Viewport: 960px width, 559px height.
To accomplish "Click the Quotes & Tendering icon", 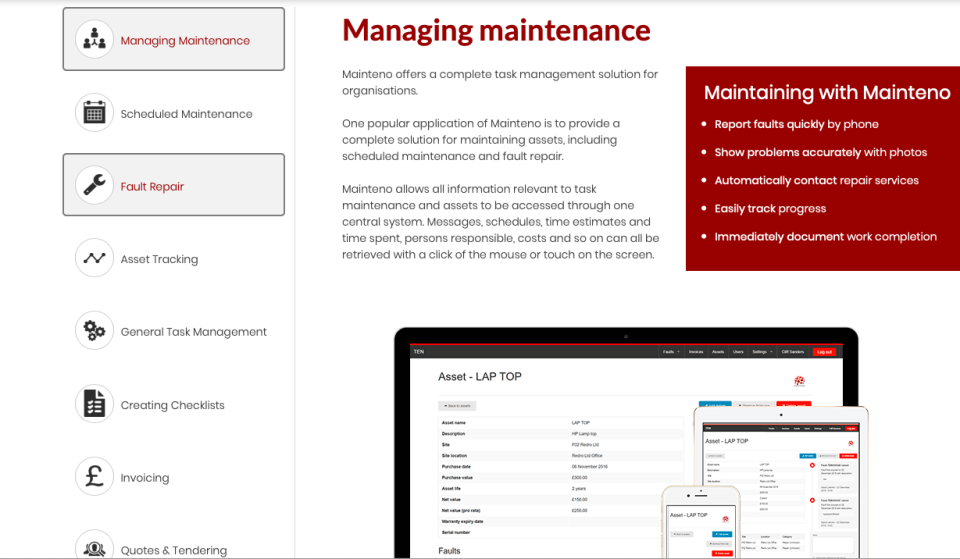I will click(94, 546).
